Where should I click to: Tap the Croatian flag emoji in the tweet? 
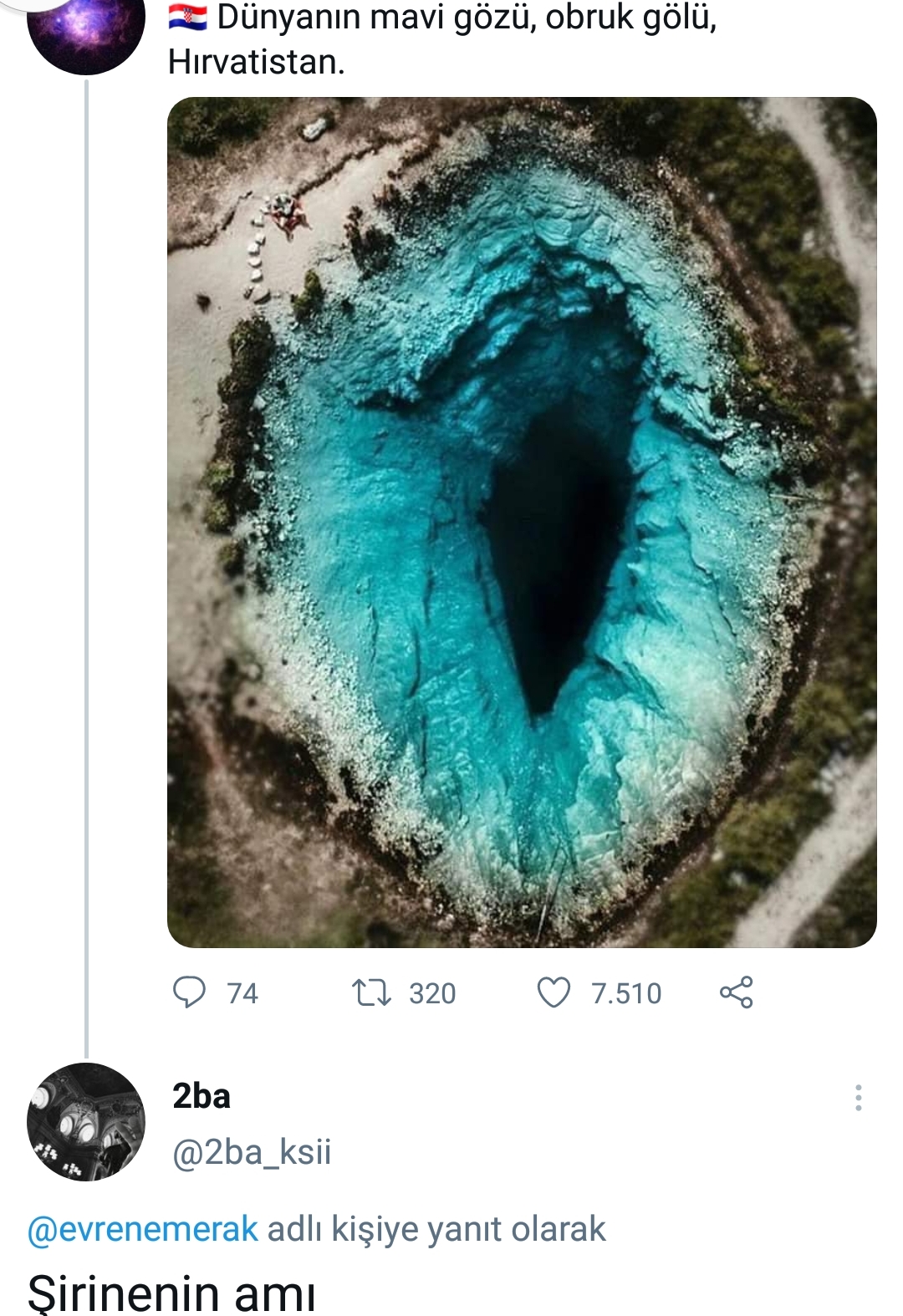[188, 16]
